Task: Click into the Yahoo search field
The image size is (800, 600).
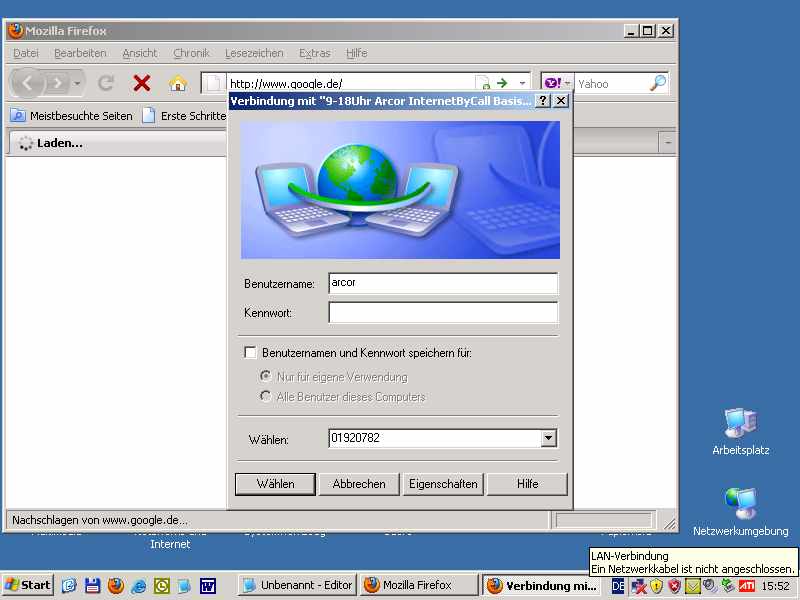Action: click(x=611, y=84)
